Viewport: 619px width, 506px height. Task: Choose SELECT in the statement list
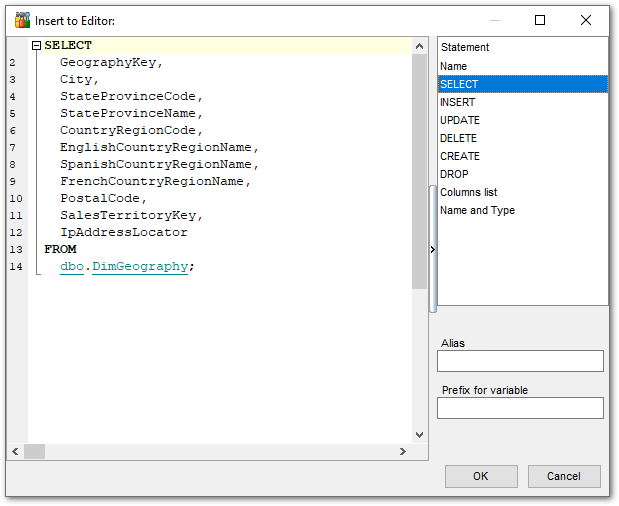(x=460, y=84)
